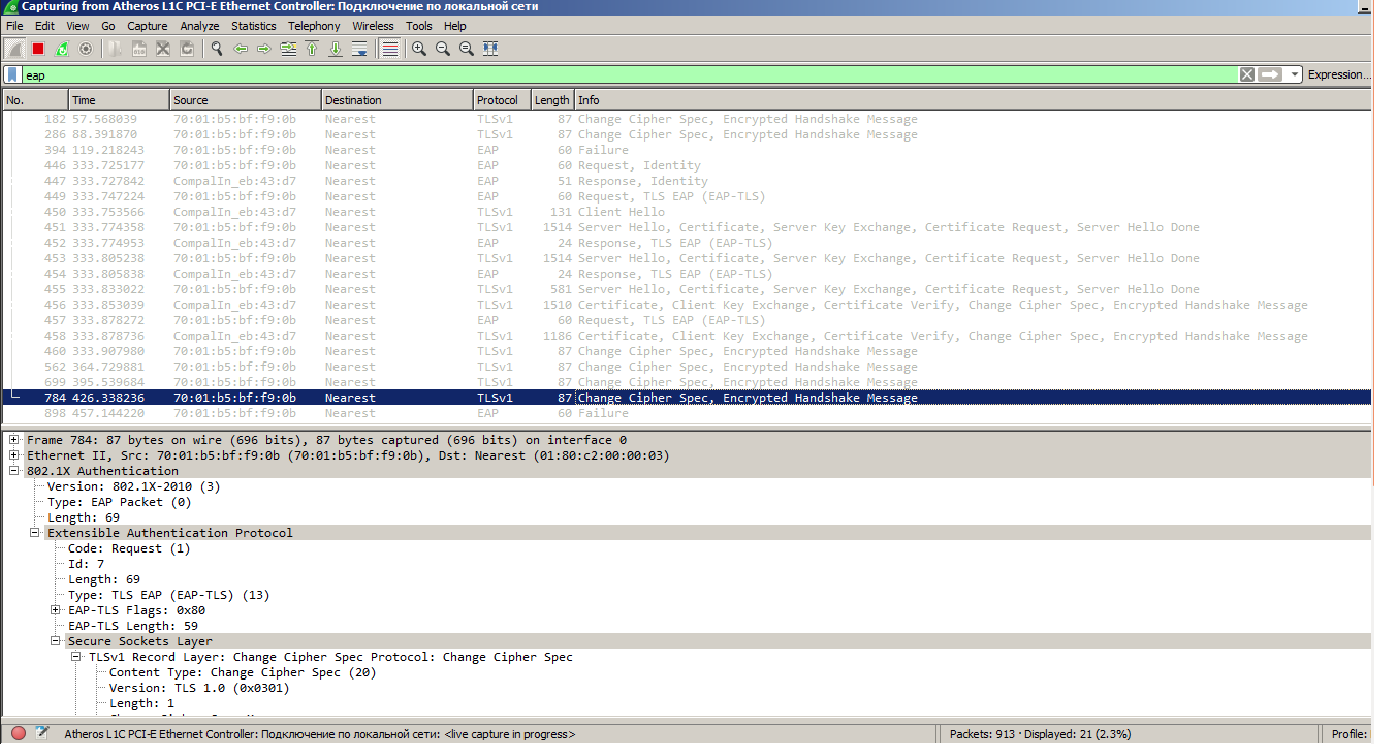The width and height of the screenshot is (1374, 744).
Task: Click the Packets: 913 Displayed status text
Action: 1040,734
